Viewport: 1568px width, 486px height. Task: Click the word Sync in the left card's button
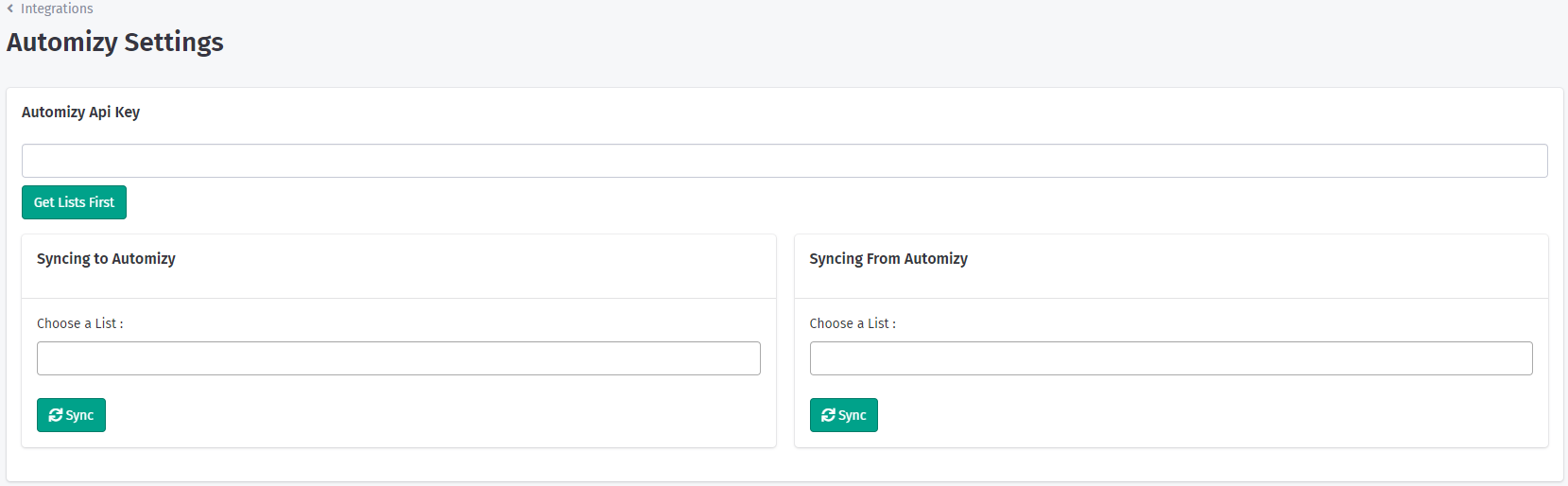[x=79, y=415]
